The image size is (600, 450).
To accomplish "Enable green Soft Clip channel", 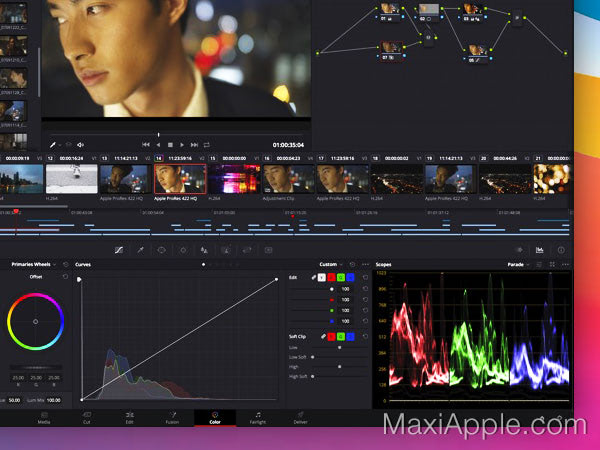I will [341, 337].
